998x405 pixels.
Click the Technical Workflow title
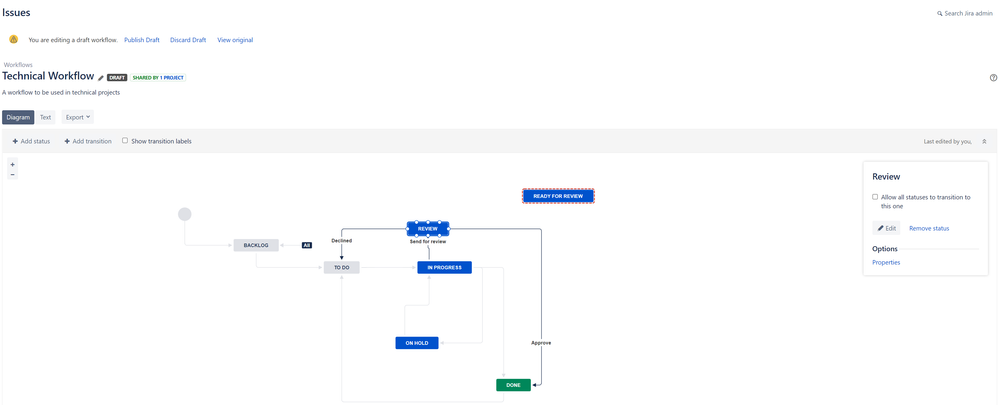click(48, 76)
